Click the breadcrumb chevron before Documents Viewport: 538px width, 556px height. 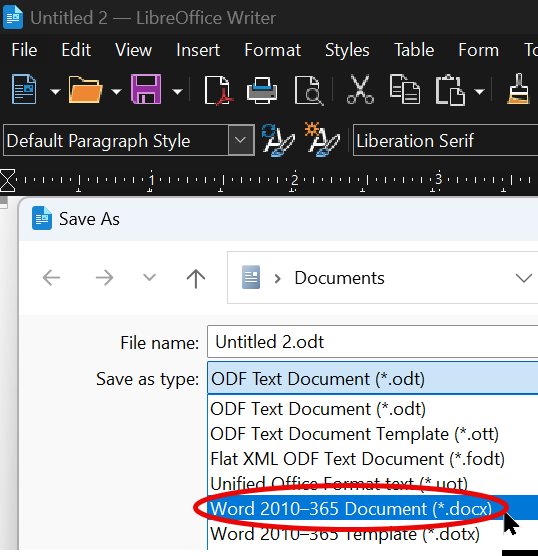278,279
